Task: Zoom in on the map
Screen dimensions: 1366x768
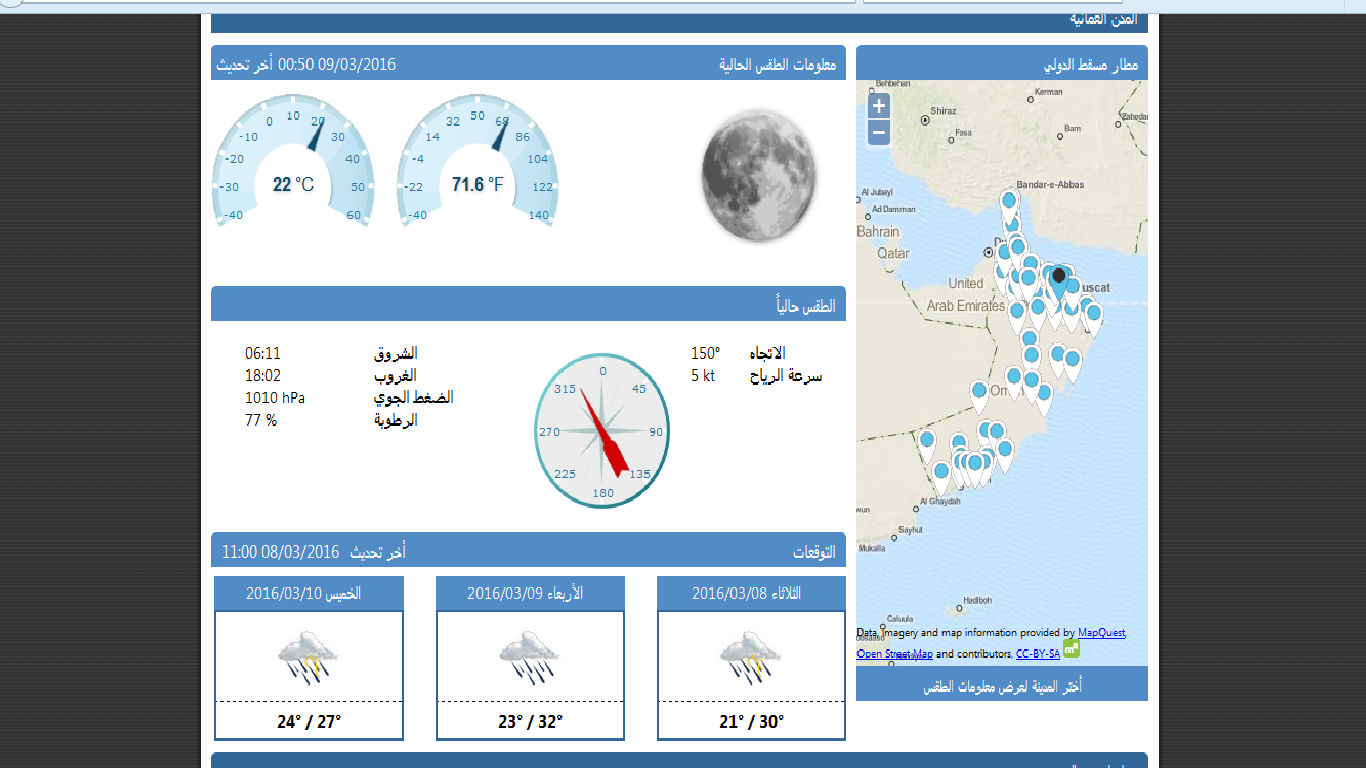Action: (878, 106)
